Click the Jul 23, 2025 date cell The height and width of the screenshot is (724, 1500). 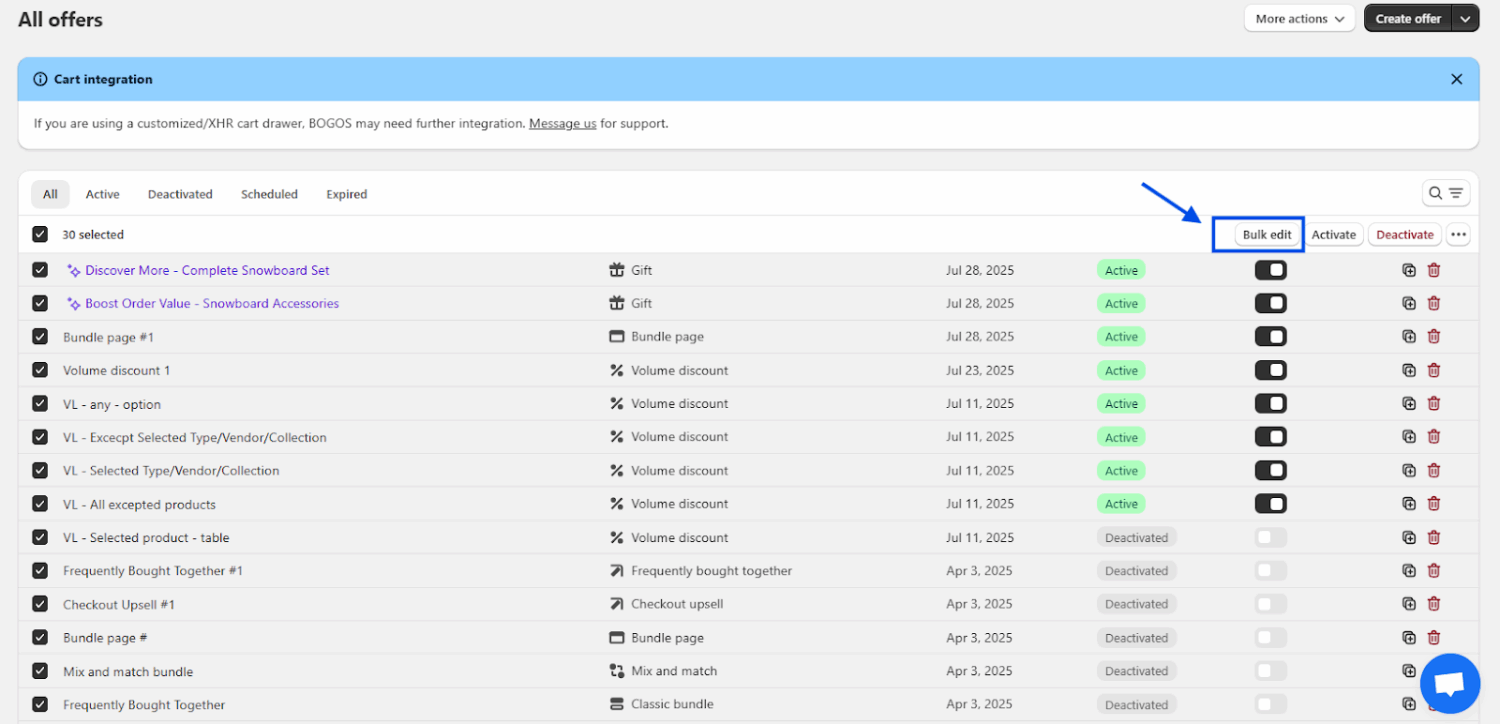pos(980,370)
